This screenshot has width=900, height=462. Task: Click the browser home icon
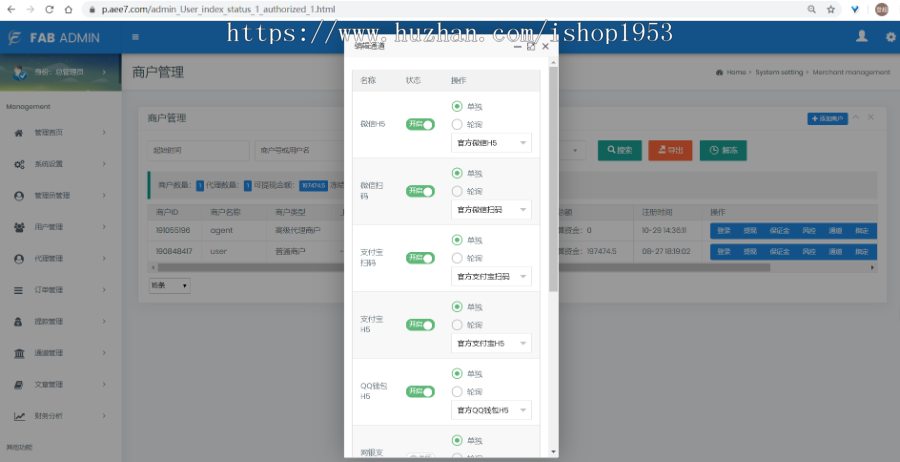click(x=68, y=9)
